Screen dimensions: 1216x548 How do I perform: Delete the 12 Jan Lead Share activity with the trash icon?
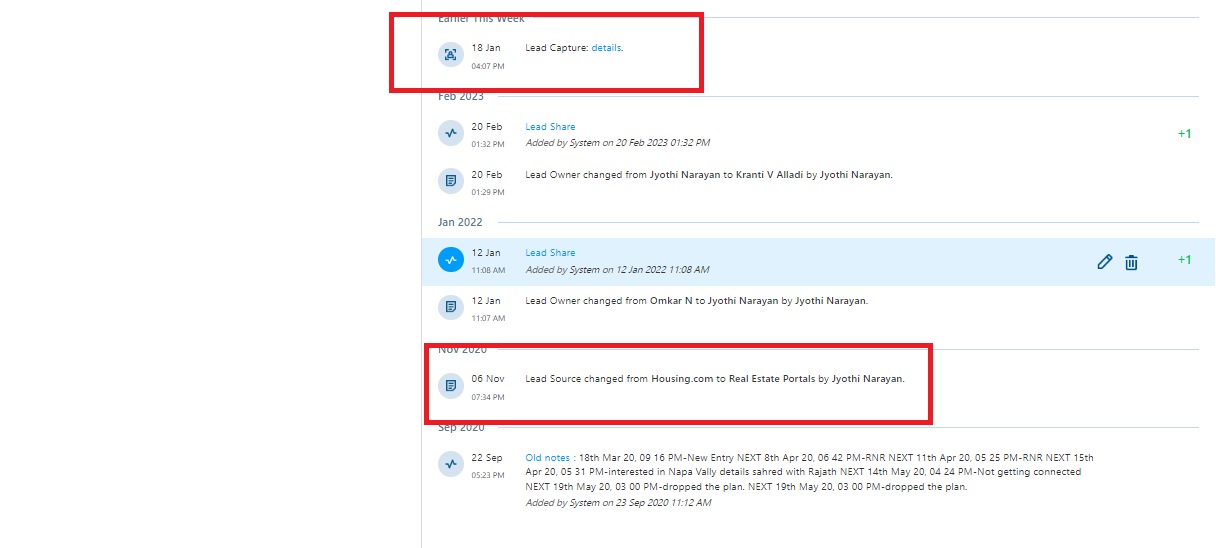click(1131, 262)
